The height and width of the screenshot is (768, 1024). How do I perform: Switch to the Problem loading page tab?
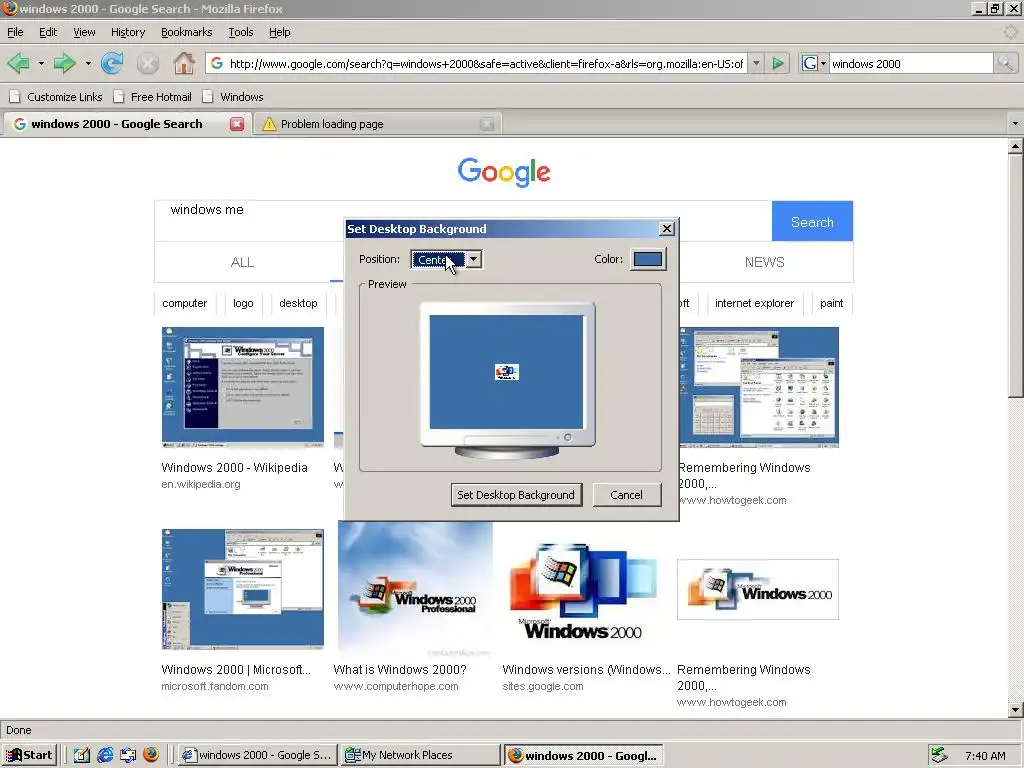[x=377, y=124]
